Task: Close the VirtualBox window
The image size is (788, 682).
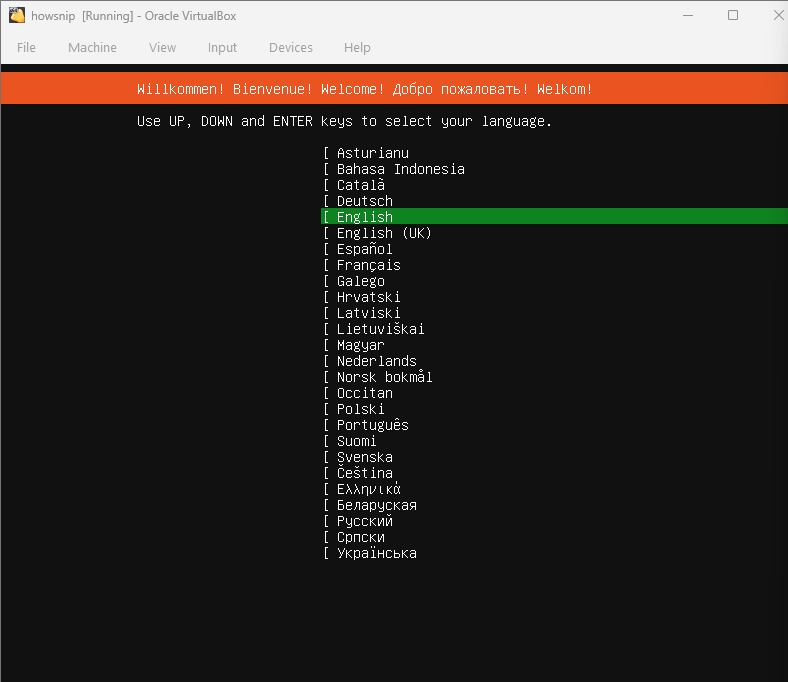Action: pos(778,16)
